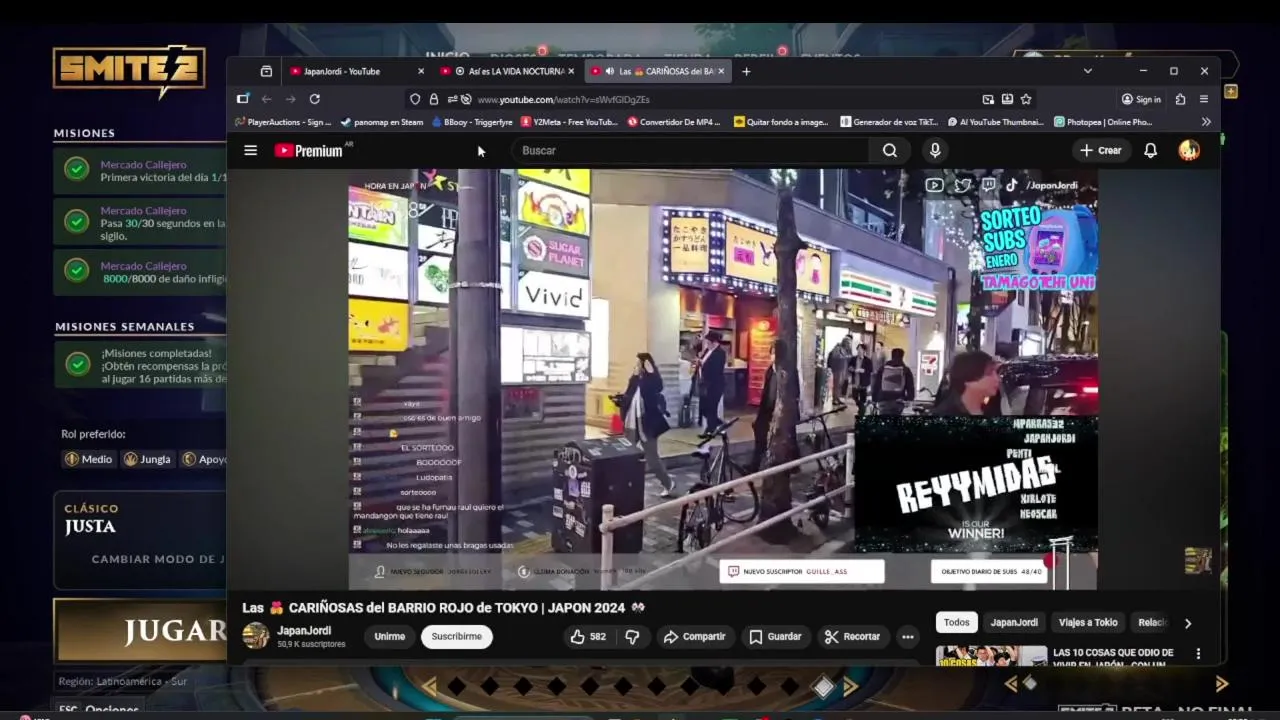Toggle Misiones completadas weekly checkmark
The width and height of the screenshot is (1280, 720).
[77, 365]
